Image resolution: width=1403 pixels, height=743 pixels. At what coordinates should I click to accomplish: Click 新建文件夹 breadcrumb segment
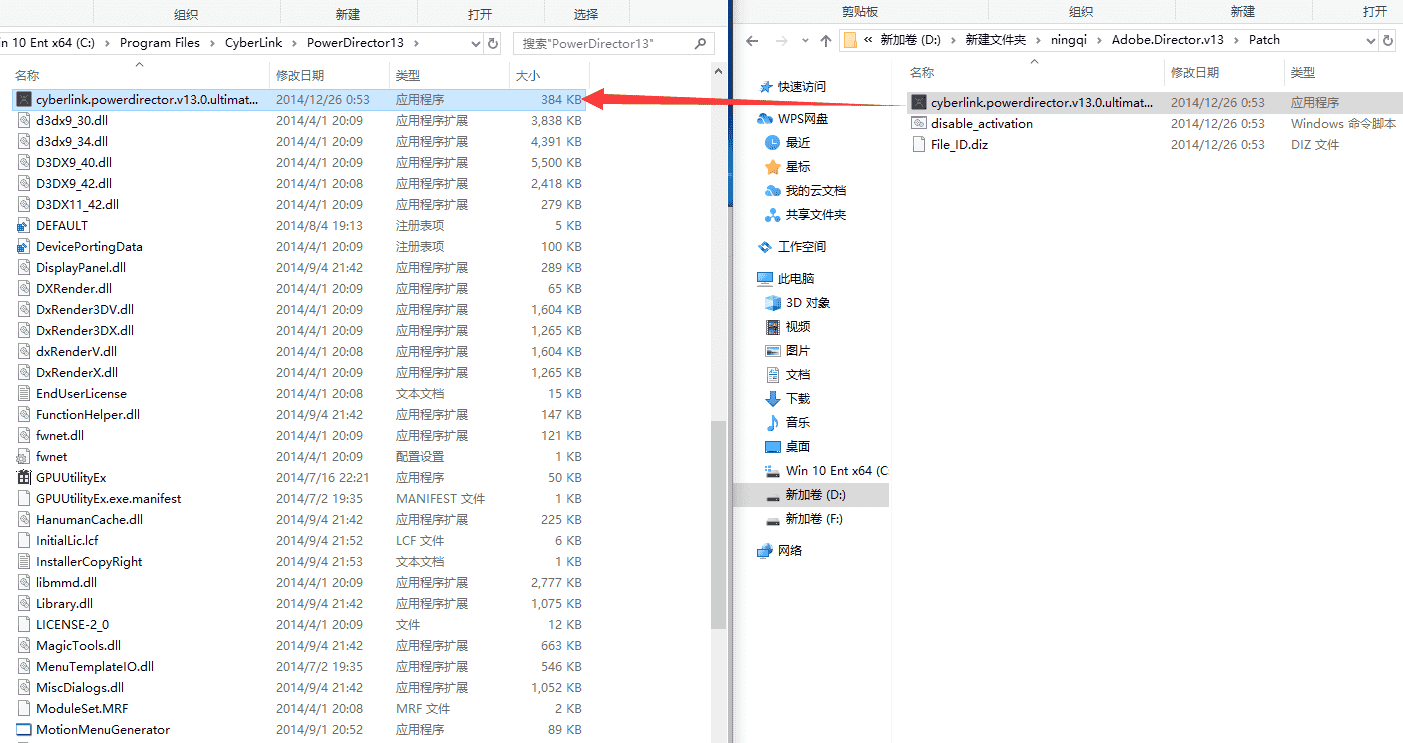pos(996,41)
